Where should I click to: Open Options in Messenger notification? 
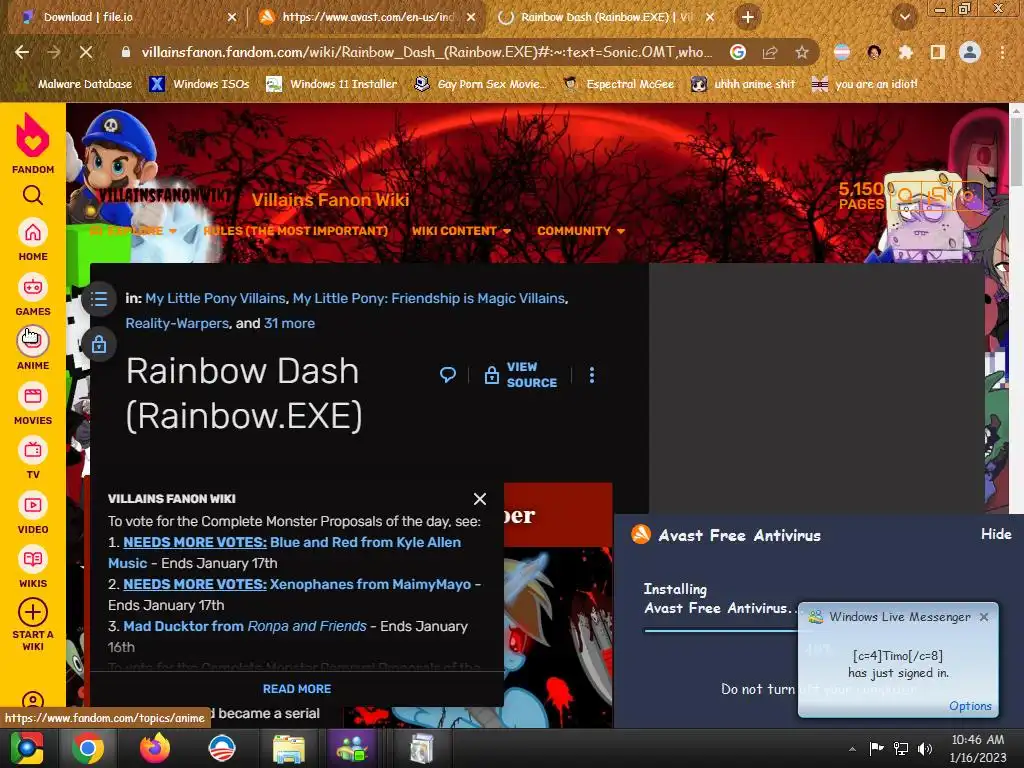click(x=970, y=706)
